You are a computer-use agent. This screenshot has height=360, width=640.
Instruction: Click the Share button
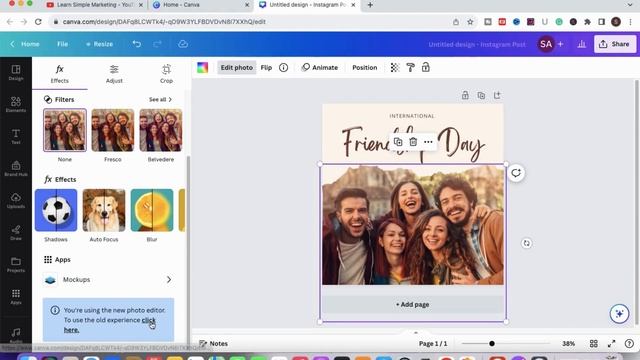click(x=614, y=44)
